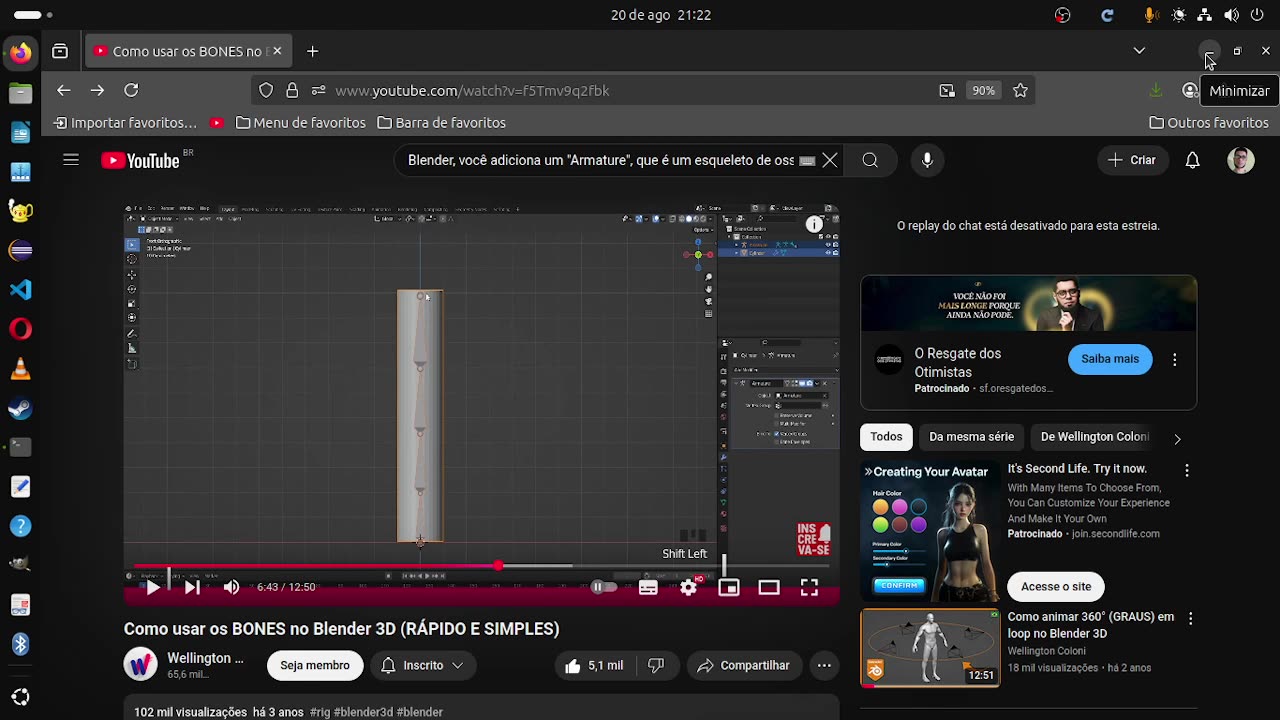Viewport: 1280px width, 720px height.
Task: Bookmark this page with star icon
Action: pyautogui.click(x=1020, y=90)
